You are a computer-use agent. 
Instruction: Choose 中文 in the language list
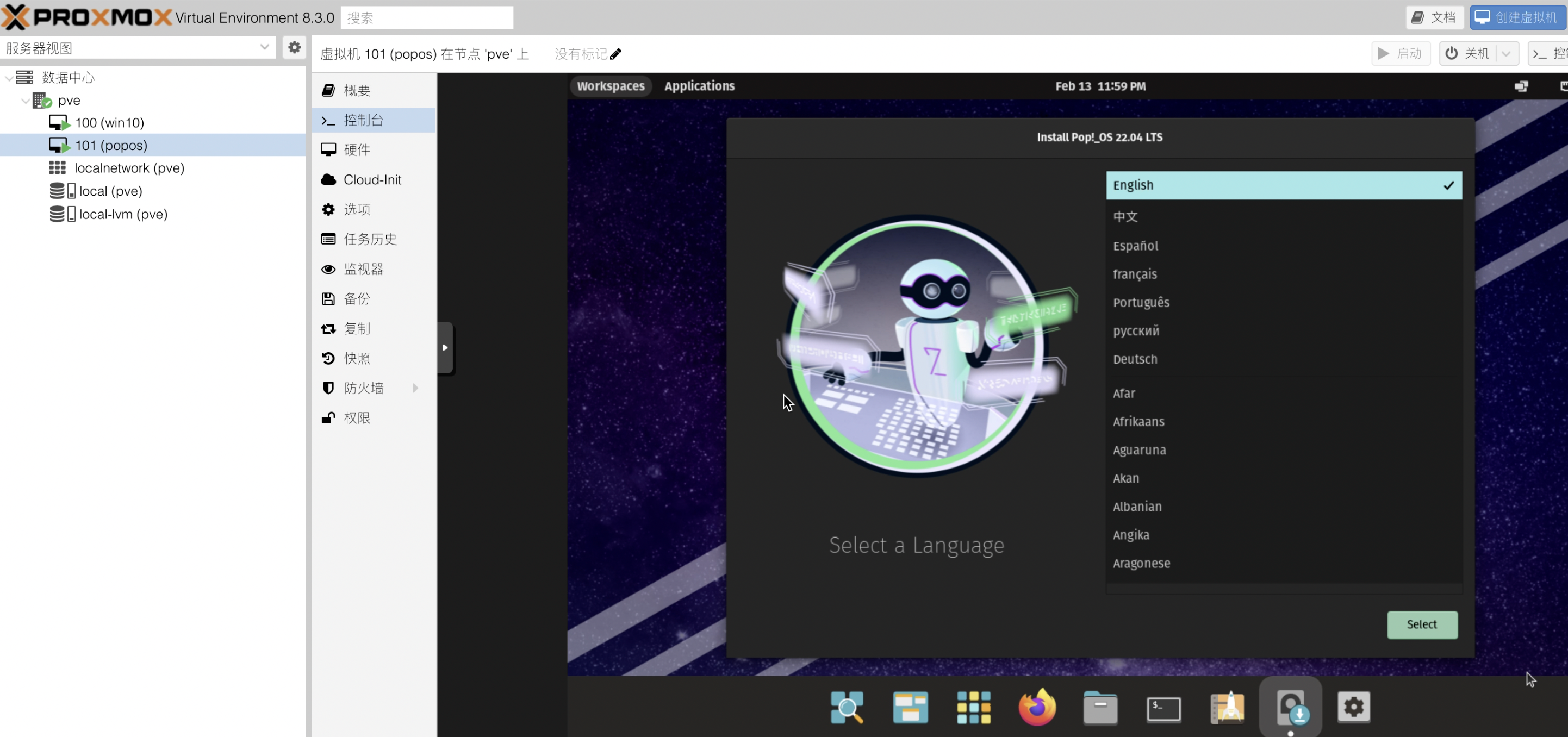click(x=1284, y=217)
